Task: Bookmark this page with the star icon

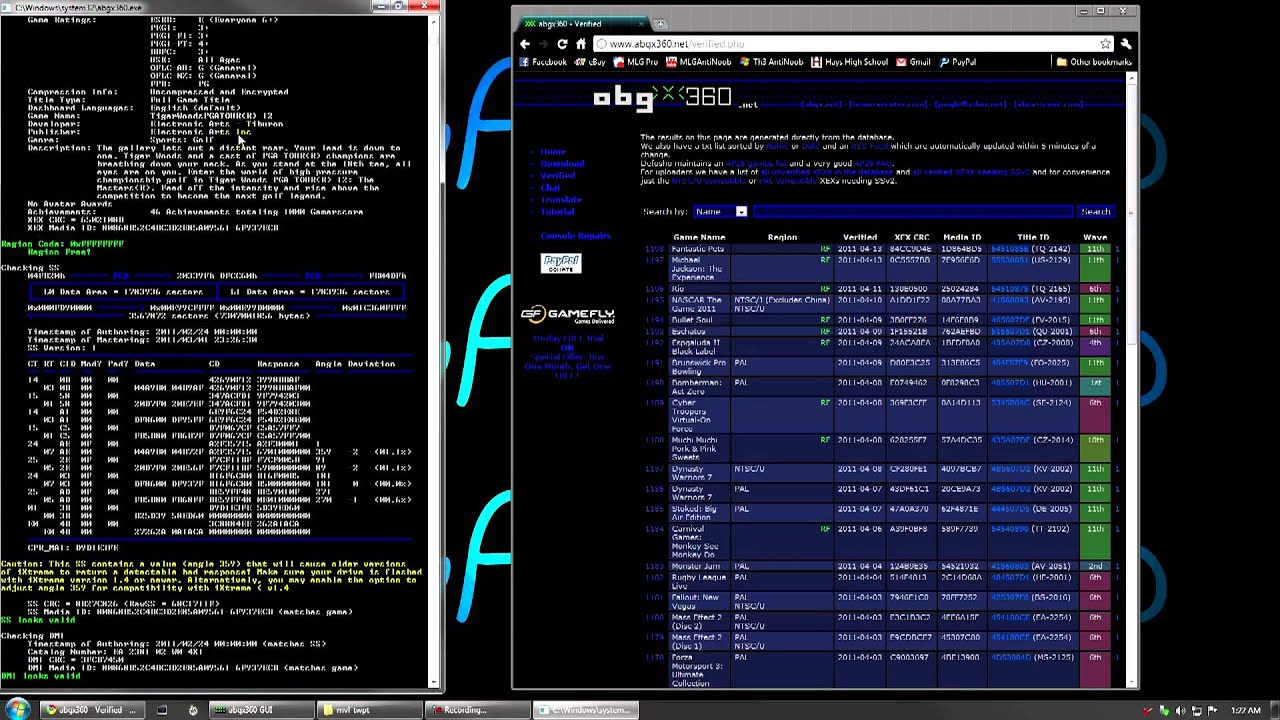Action: 1105,44
